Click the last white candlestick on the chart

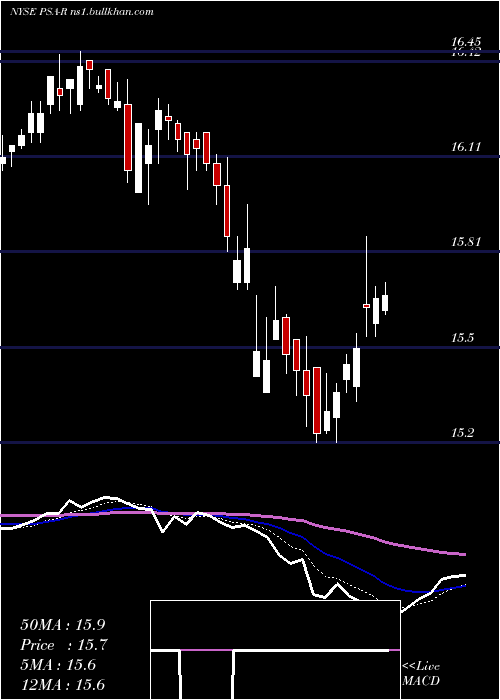(x=385, y=303)
